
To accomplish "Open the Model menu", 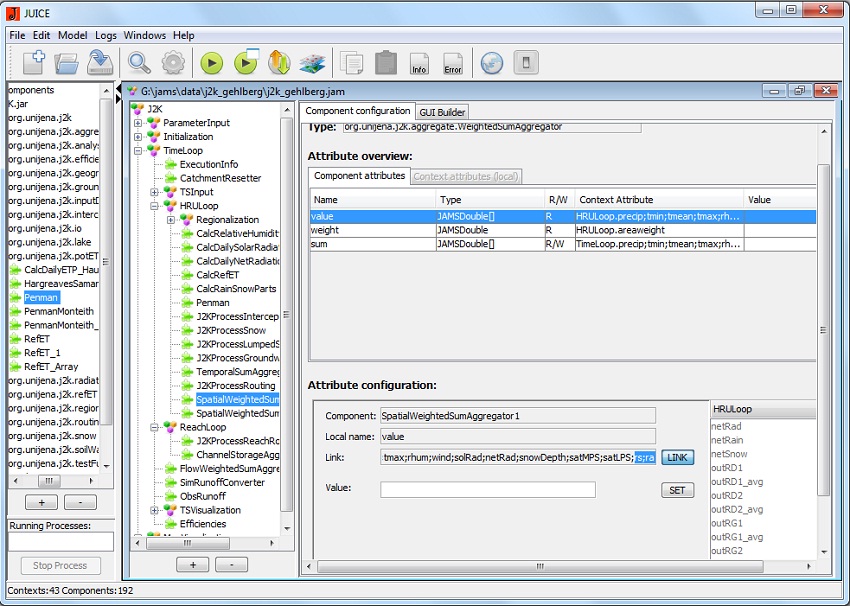I will [72, 35].
